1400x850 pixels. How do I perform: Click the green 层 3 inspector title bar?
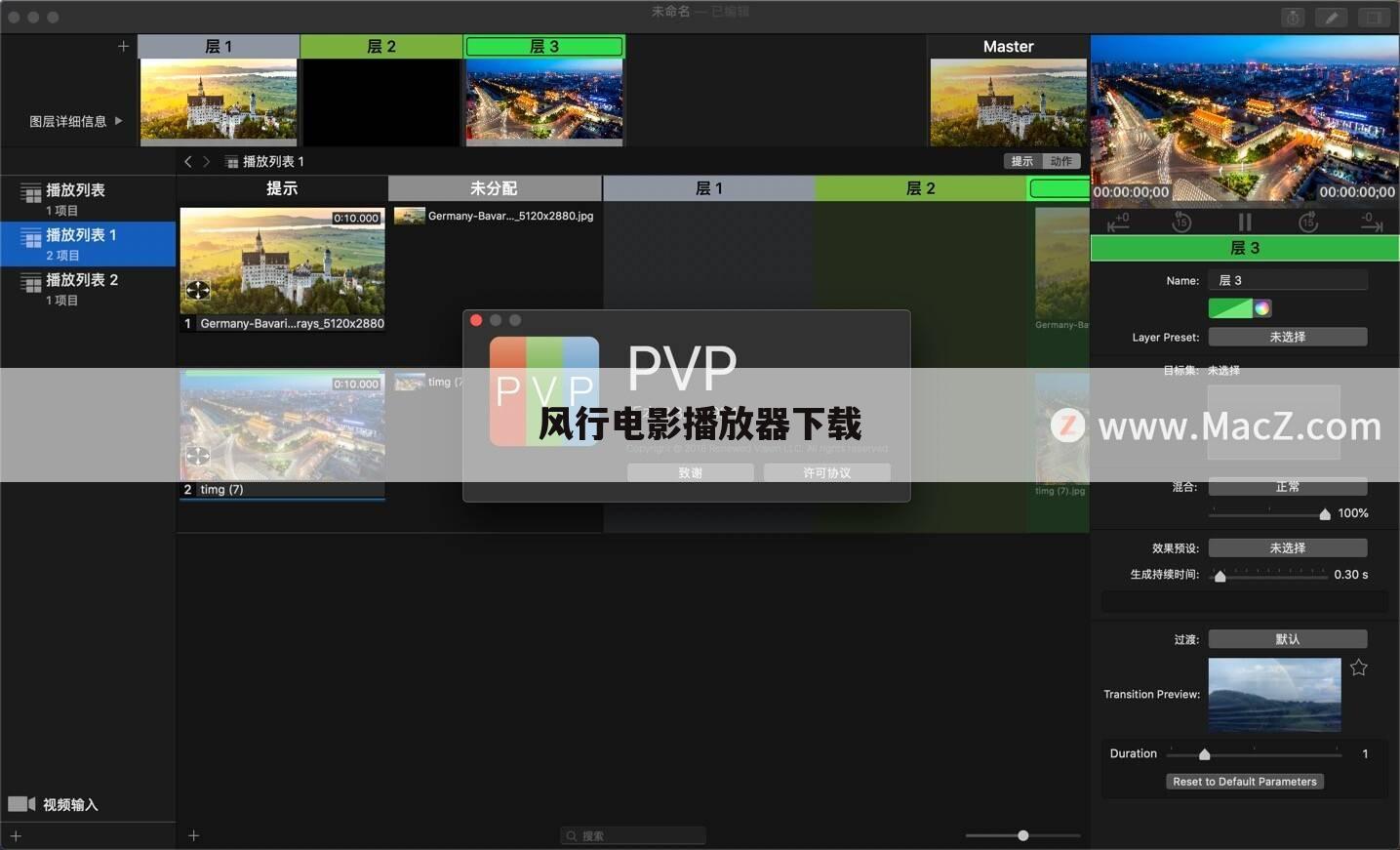click(x=1245, y=248)
